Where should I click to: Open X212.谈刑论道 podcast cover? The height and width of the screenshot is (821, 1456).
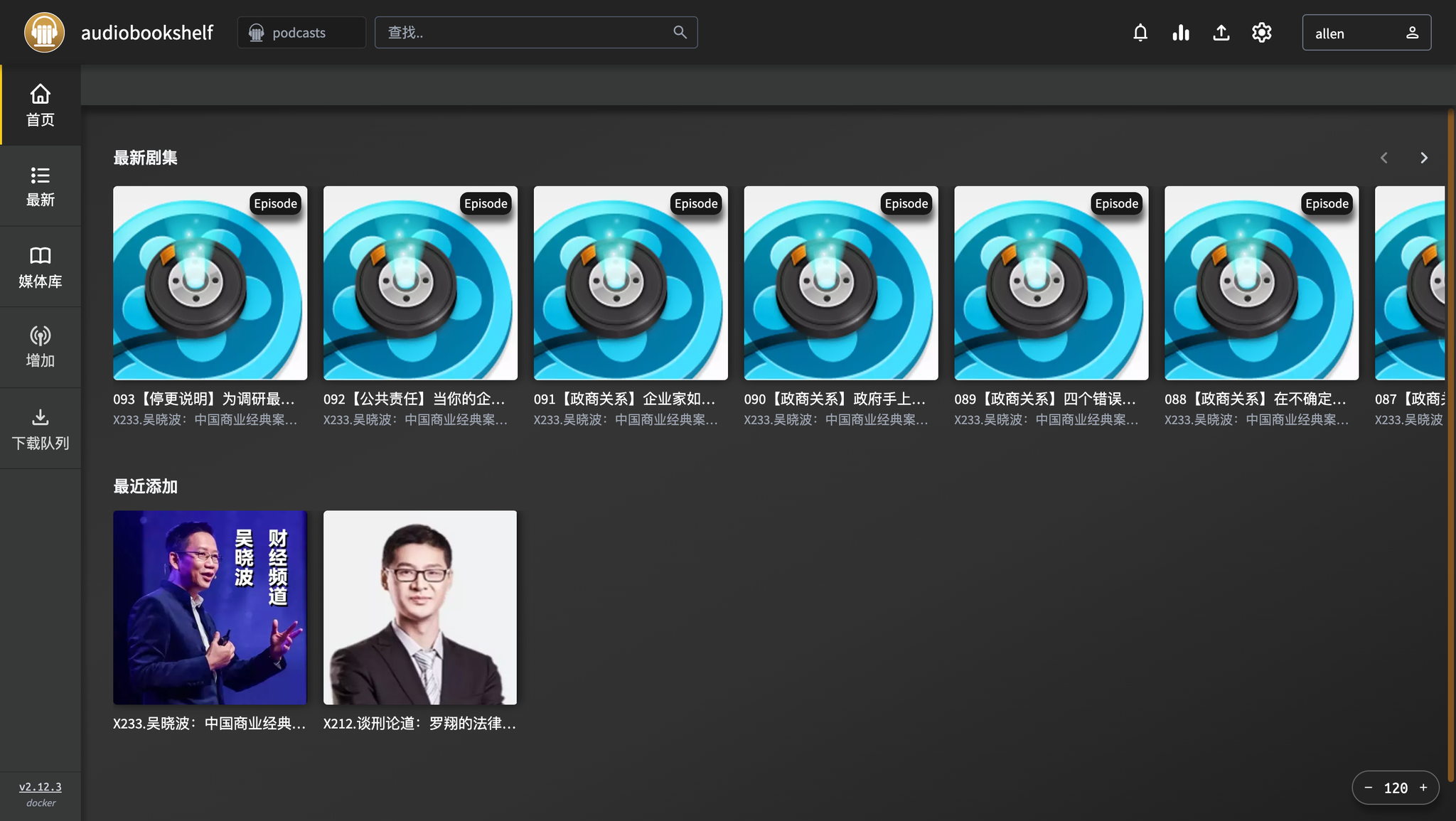point(420,608)
